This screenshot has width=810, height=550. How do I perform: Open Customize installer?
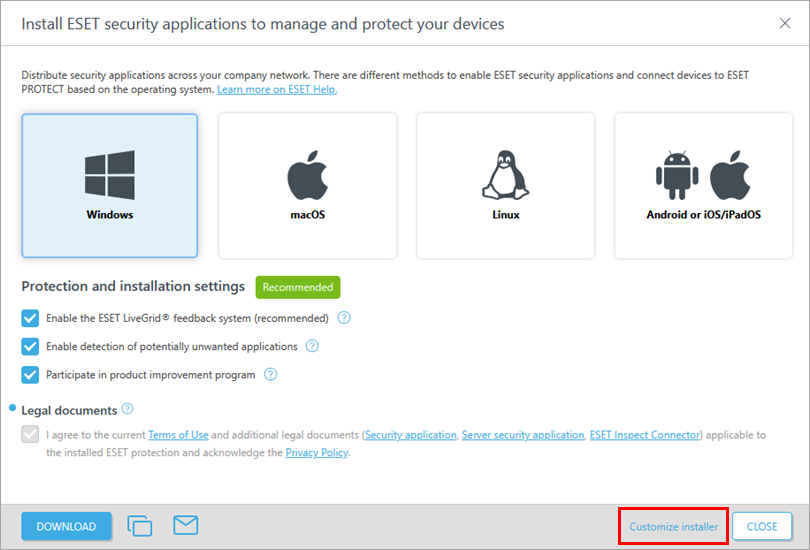(673, 526)
